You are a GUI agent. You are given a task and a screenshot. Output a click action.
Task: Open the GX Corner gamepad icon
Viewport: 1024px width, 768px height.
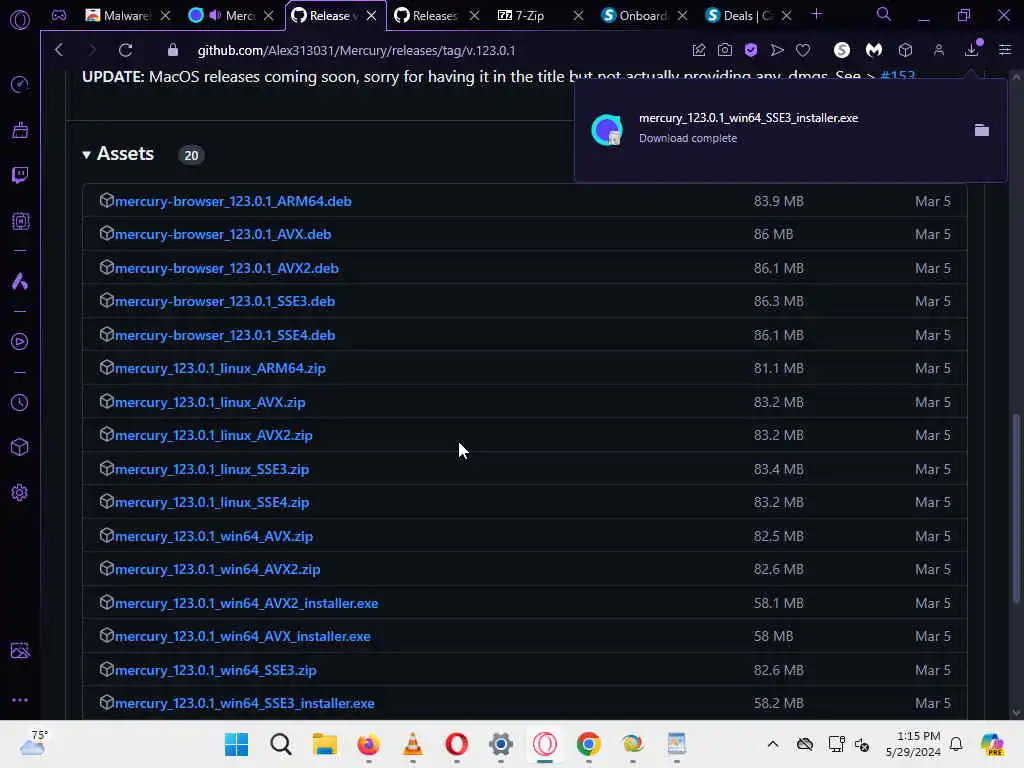pos(59,15)
